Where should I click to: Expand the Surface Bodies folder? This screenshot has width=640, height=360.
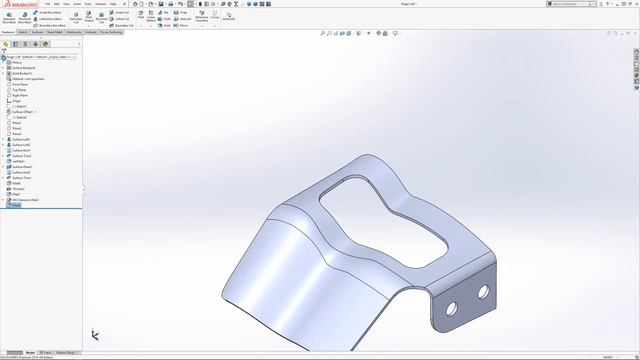(x=3, y=68)
